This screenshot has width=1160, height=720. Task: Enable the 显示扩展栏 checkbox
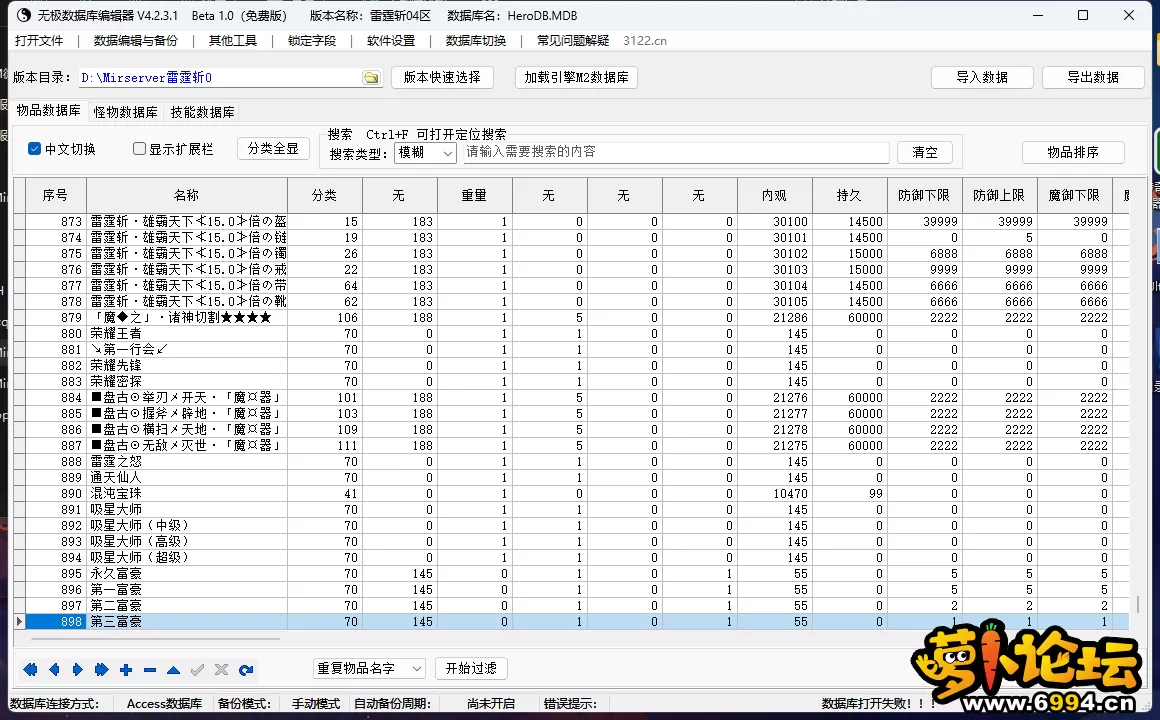138,149
